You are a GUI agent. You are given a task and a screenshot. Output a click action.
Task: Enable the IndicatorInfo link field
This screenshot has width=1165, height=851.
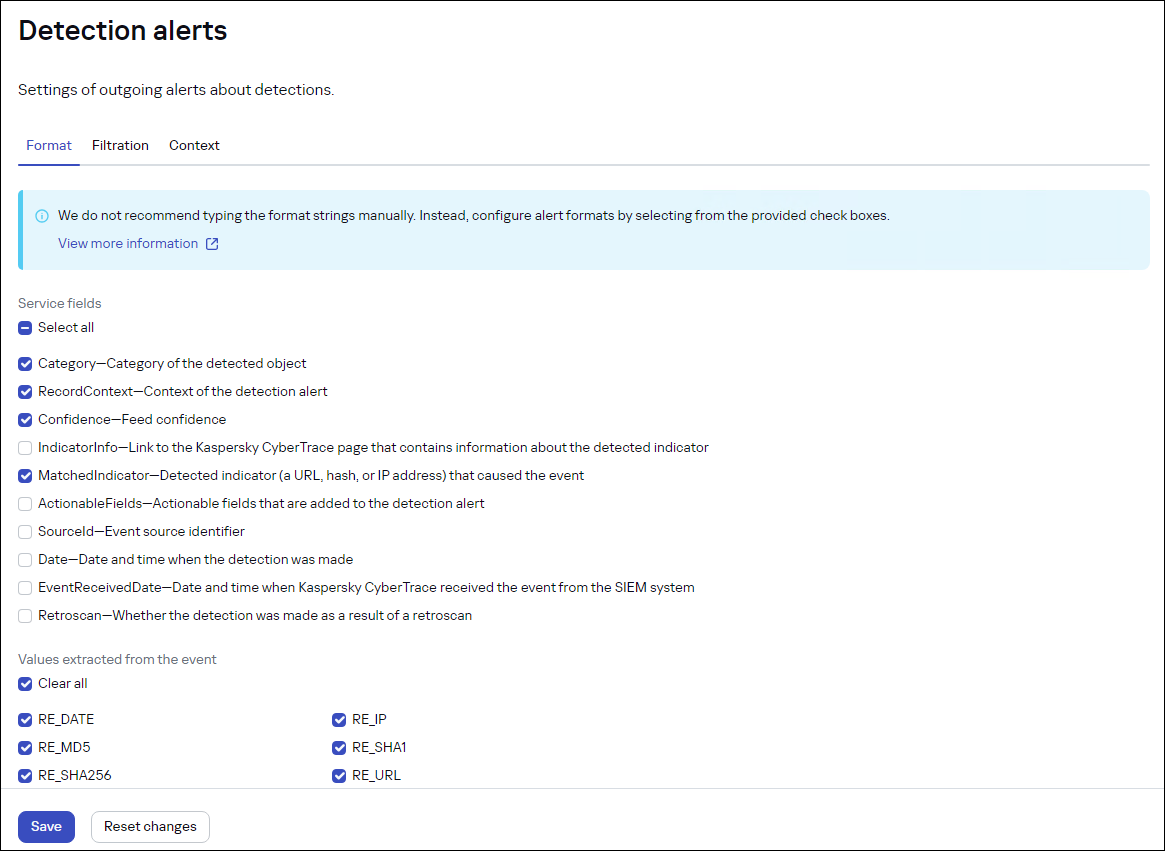[x=24, y=447]
